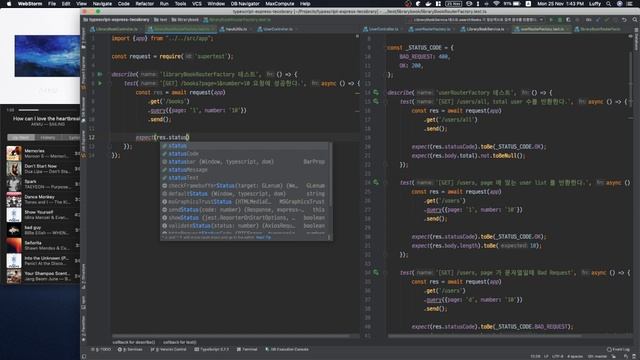This screenshot has height=360, width=640.
Task: Select 'statusCode' completion suggestion
Action: pyautogui.click(x=245, y=154)
